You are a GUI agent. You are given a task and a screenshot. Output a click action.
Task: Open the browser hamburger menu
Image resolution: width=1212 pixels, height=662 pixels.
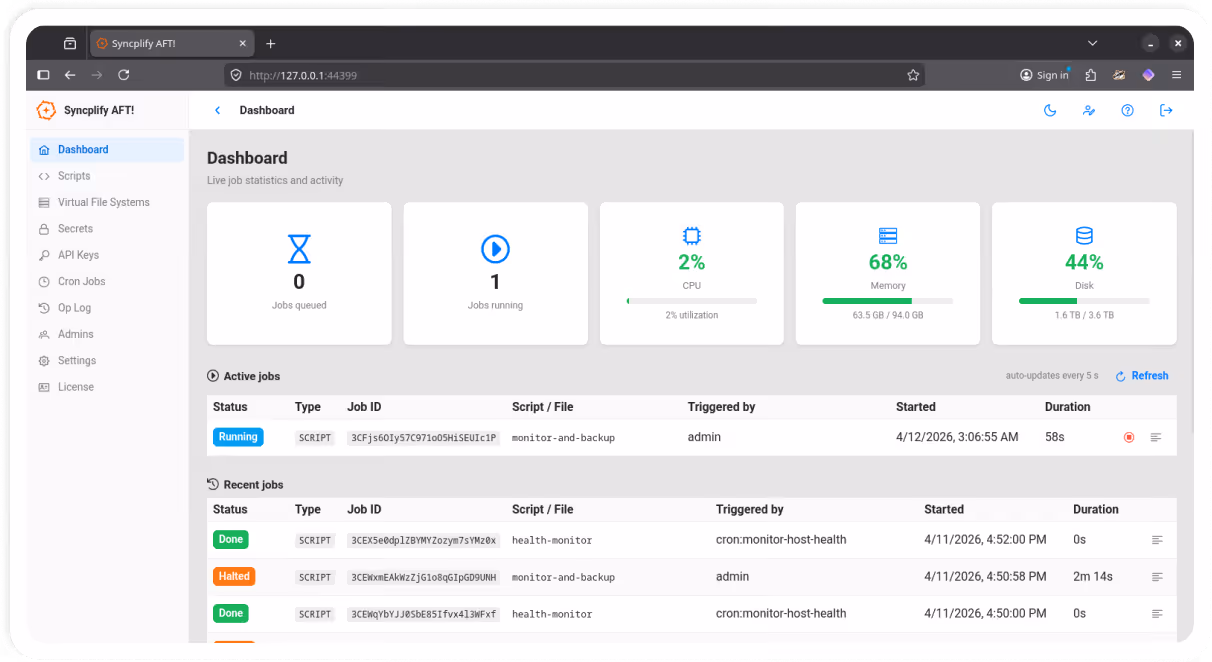pos(1176,75)
